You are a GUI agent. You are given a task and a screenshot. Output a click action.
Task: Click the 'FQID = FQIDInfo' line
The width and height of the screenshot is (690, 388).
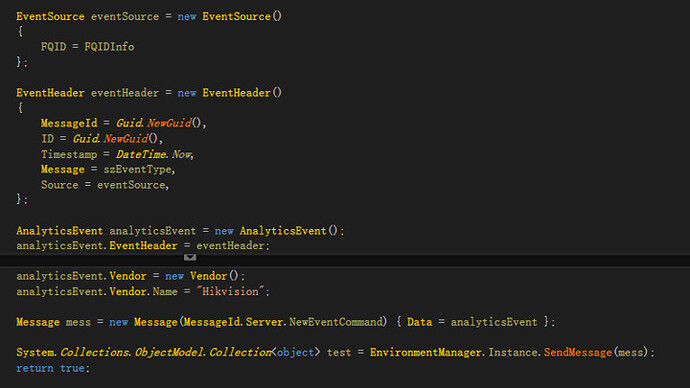pyautogui.click(x=88, y=47)
